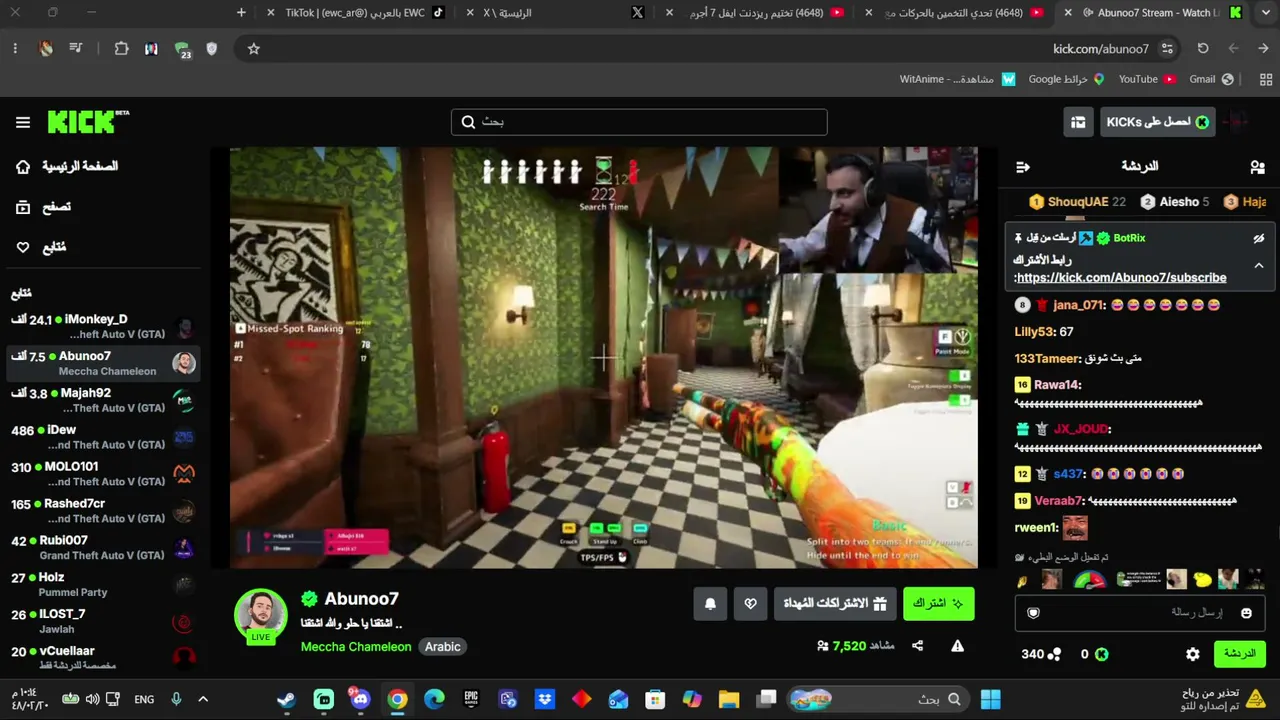Open the chat users list icon
This screenshot has width=1280, height=720.
coord(1257,167)
